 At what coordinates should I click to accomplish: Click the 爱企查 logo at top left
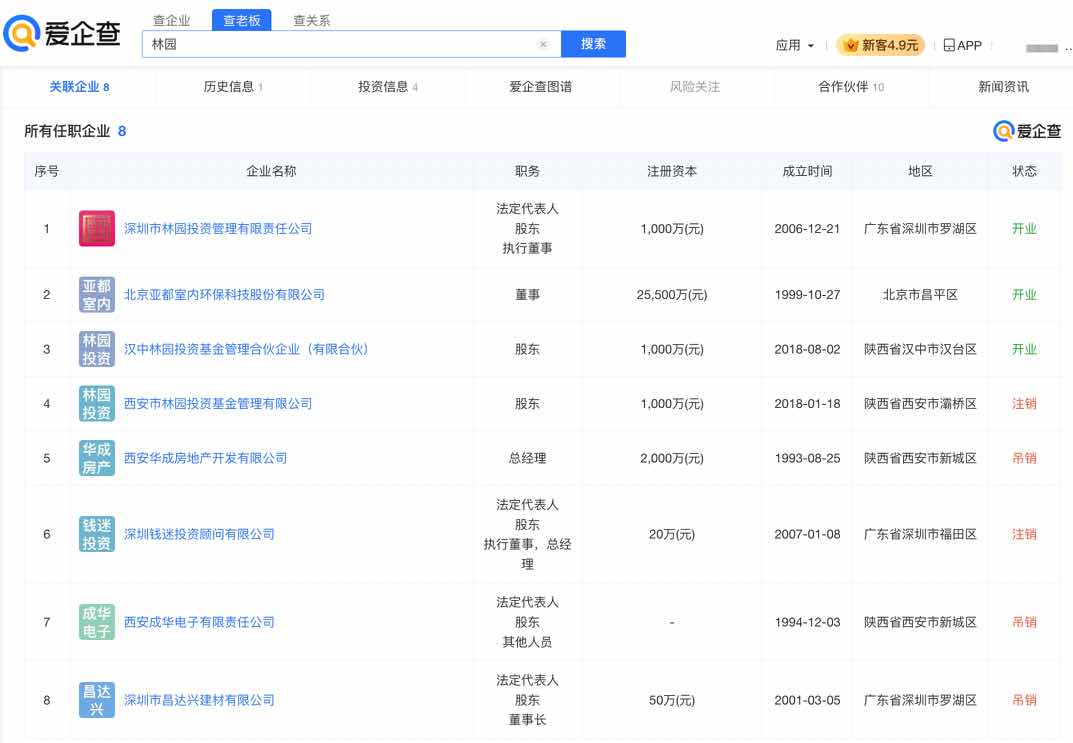[62, 33]
